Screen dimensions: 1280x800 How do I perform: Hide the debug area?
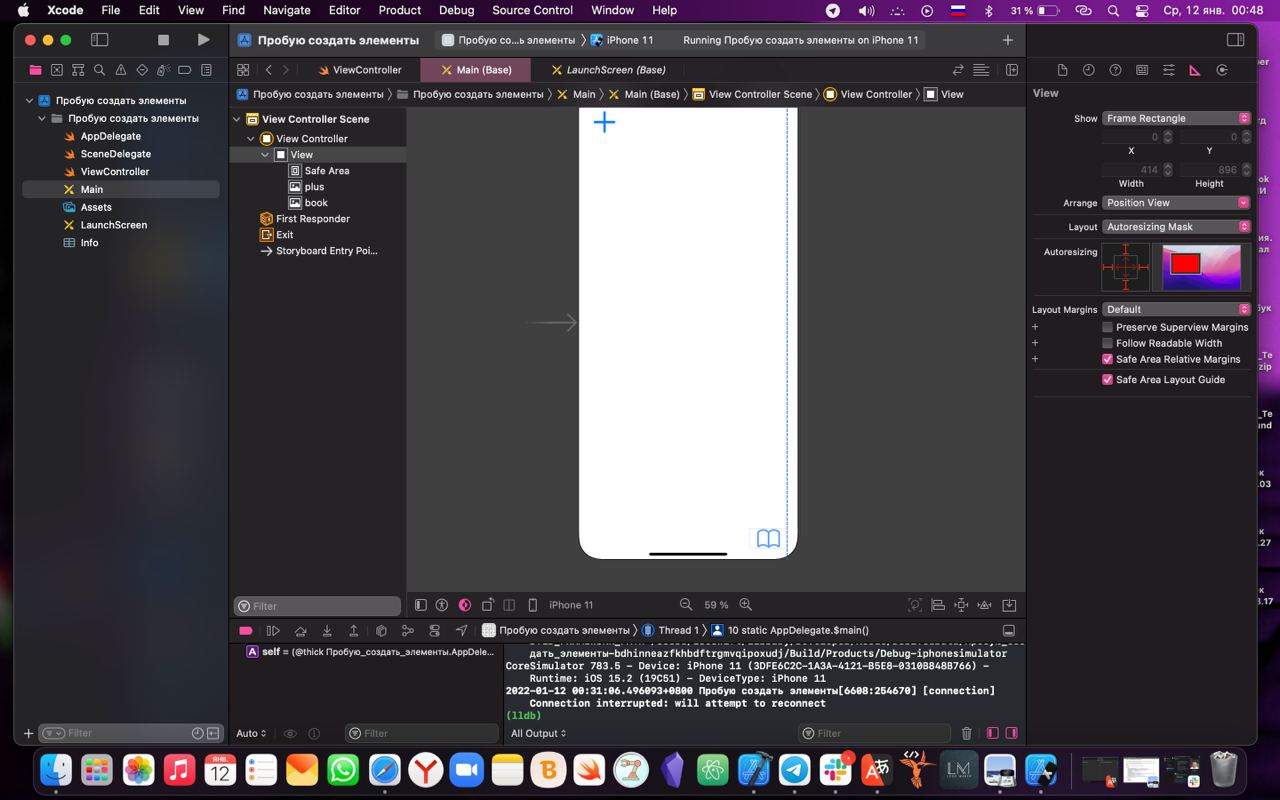pos(1008,631)
